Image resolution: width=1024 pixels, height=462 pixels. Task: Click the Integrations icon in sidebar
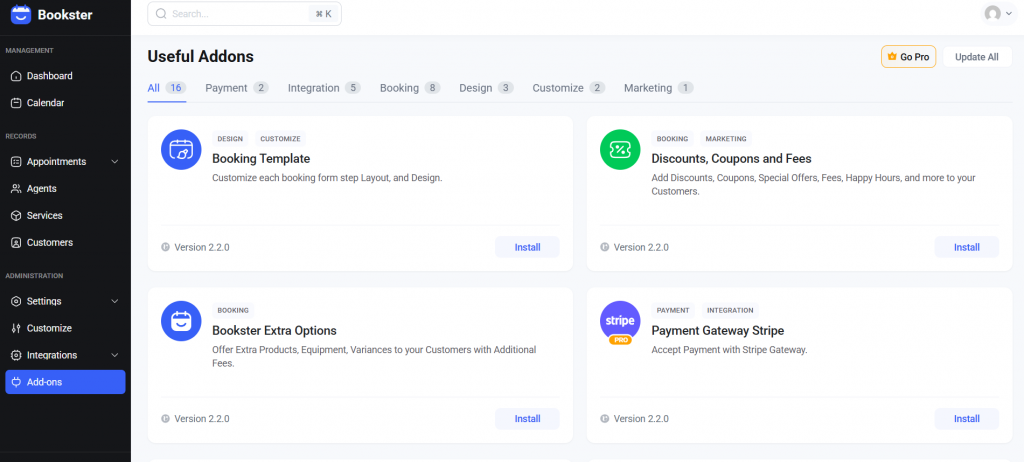pos(16,355)
